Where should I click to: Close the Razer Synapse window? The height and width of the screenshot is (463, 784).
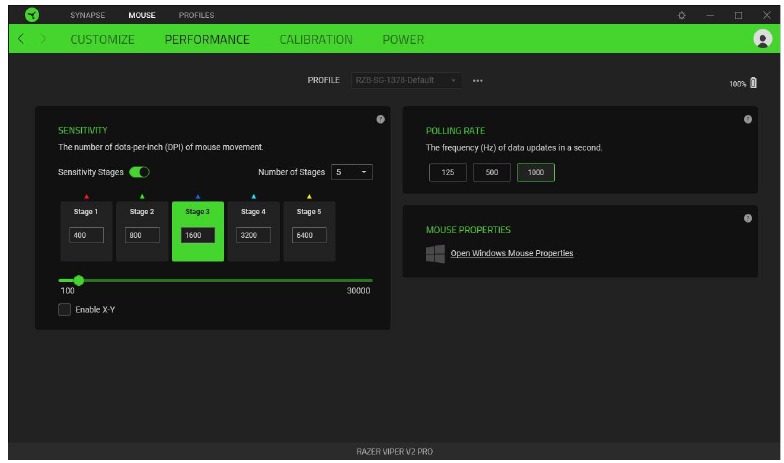click(x=766, y=16)
